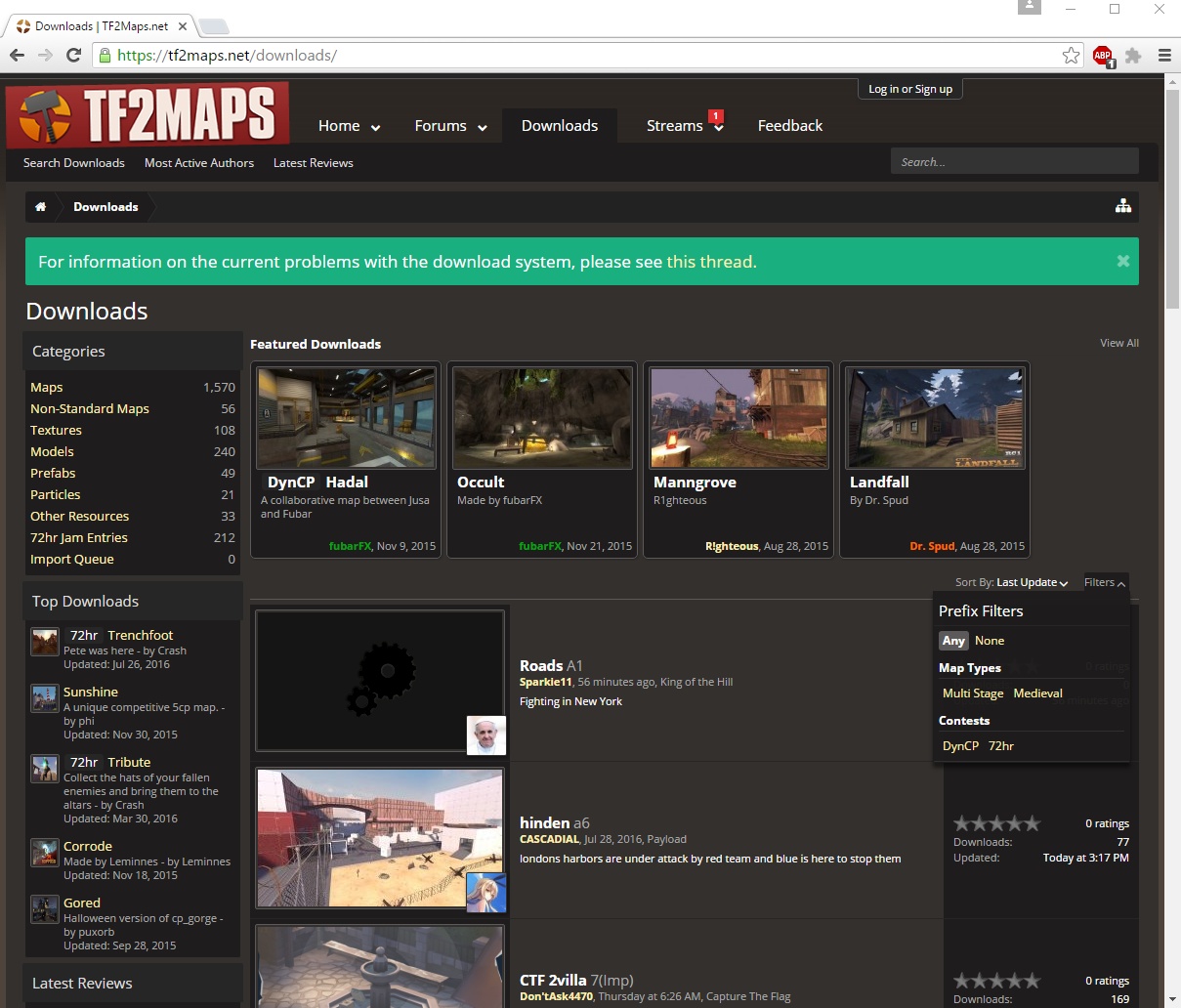Filter by Multi Stage map type

[x=973, y=693]
